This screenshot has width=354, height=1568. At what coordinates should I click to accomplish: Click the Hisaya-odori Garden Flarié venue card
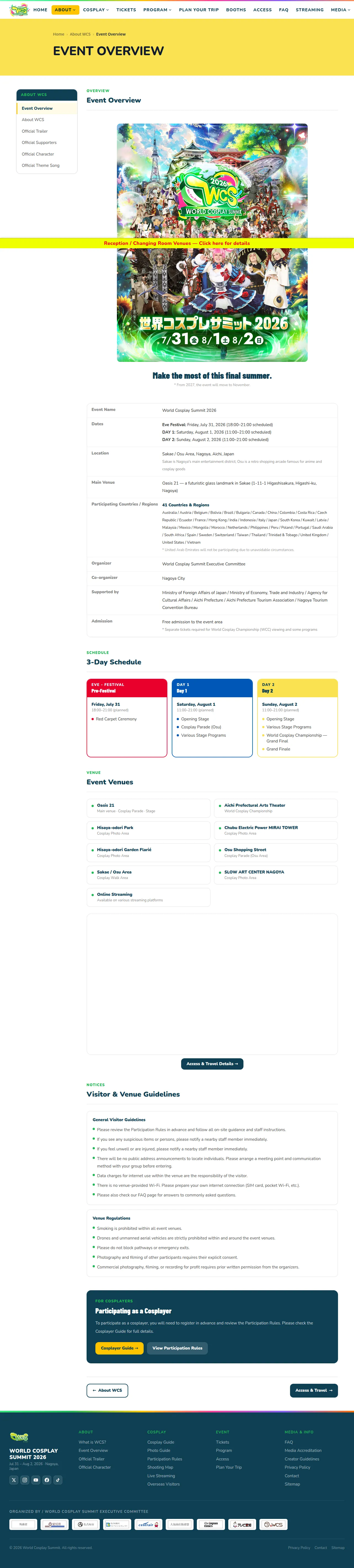(148, 852)
